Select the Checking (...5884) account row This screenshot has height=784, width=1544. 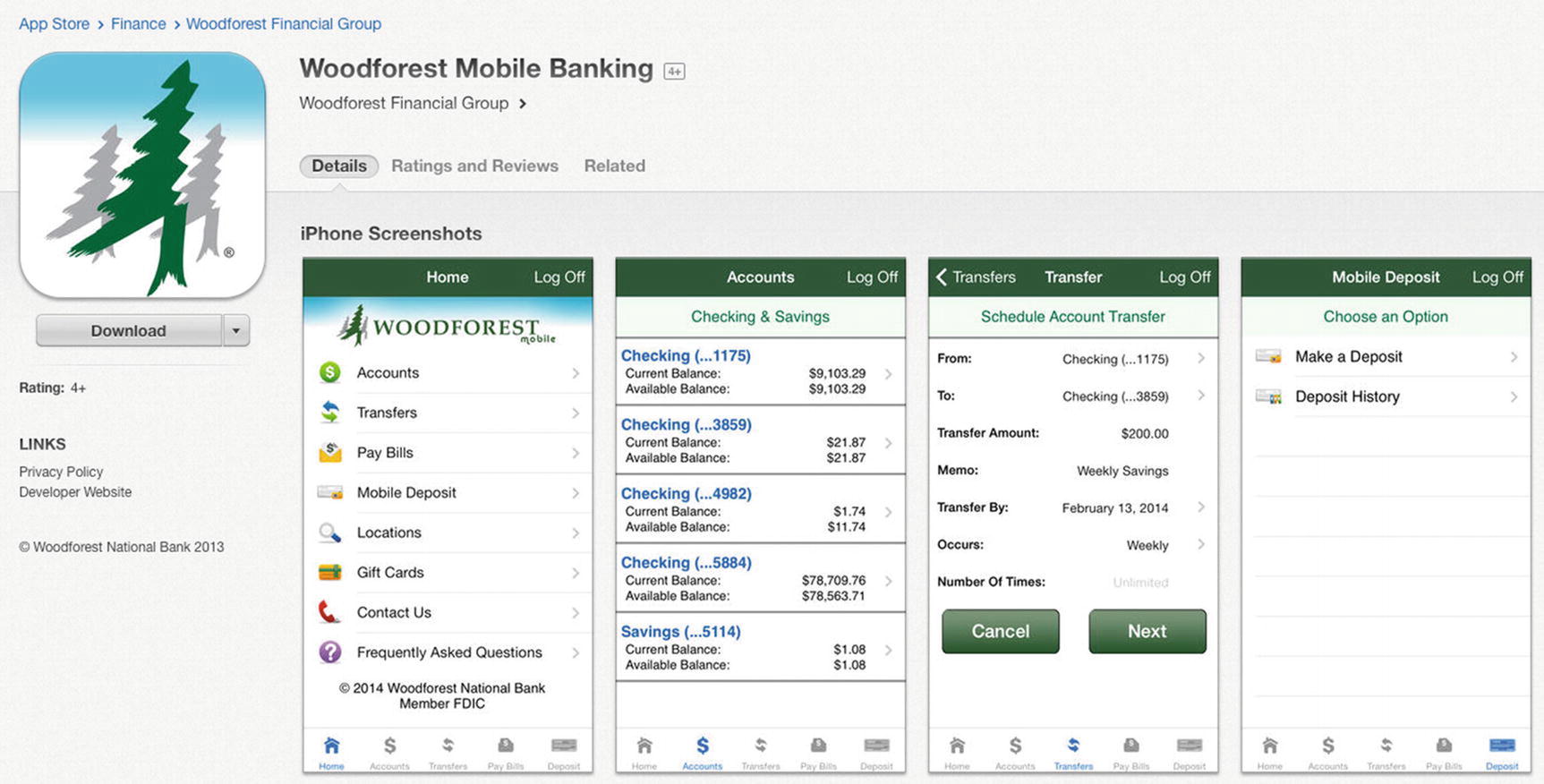(760, 578)
